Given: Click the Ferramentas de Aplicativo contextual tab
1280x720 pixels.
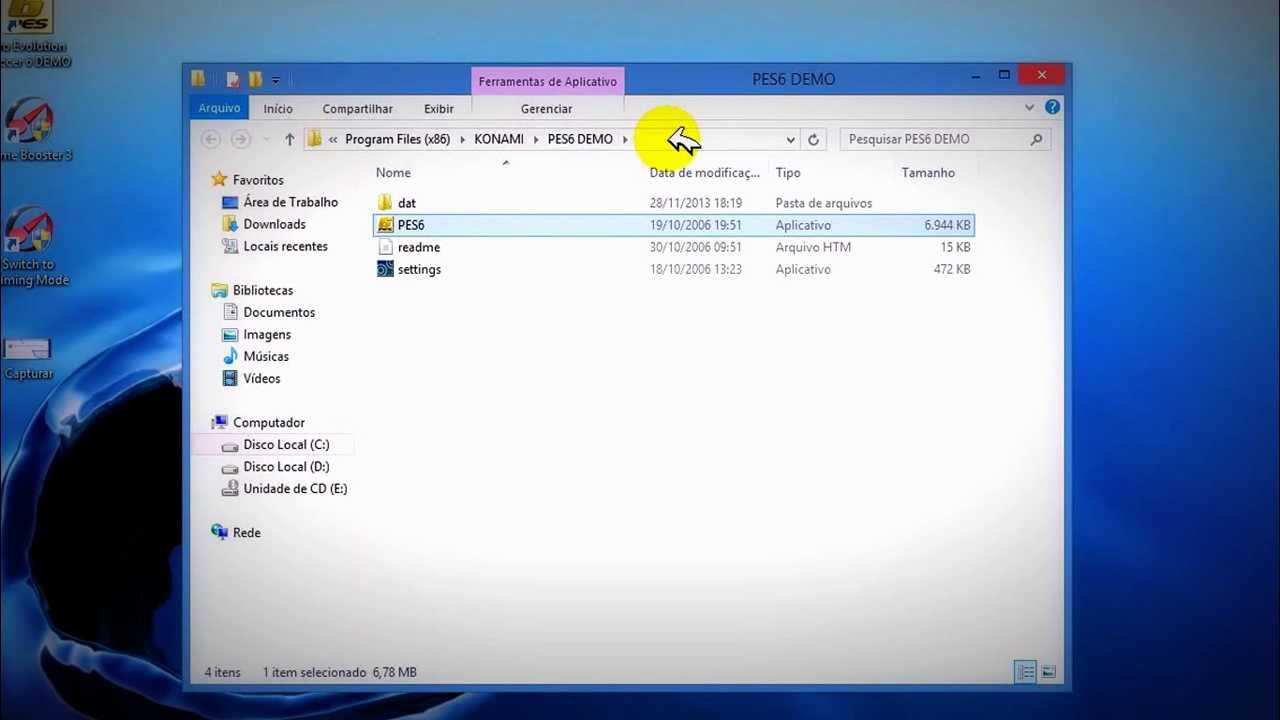Looking at the screenshot, I should point(547,81).
